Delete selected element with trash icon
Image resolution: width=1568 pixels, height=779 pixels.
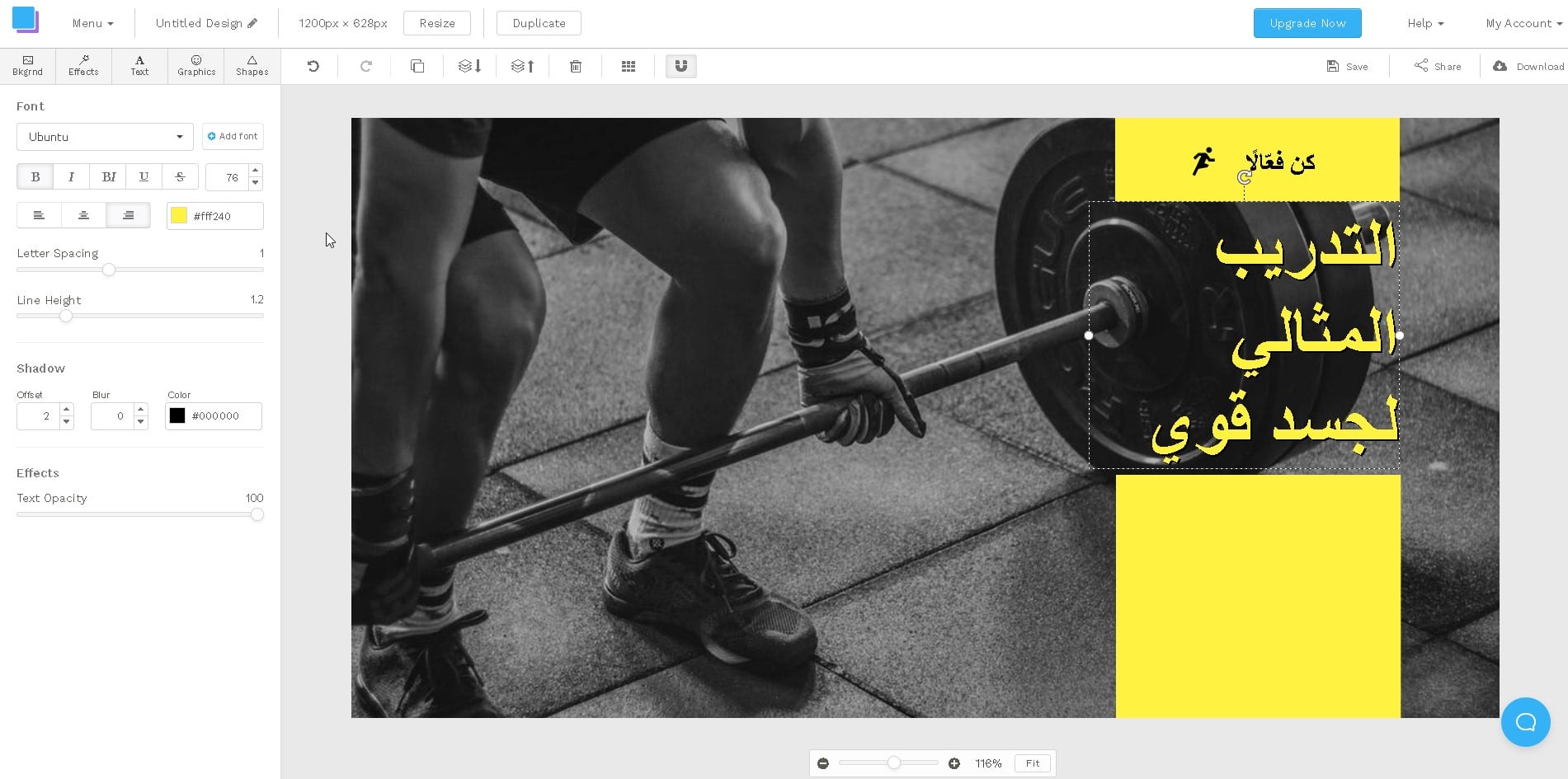tap(576, 67)
